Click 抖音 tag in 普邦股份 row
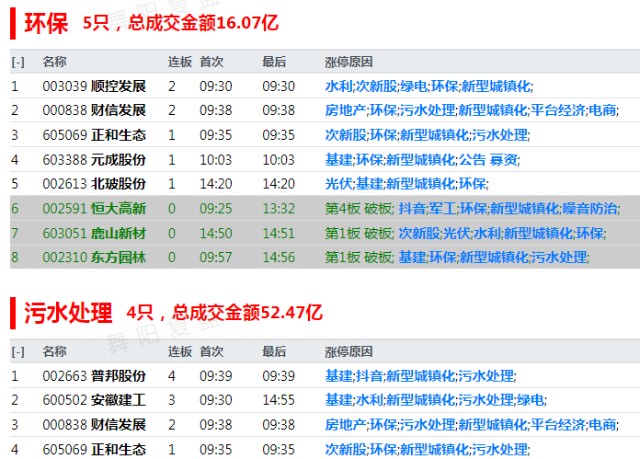 [369, 376]
